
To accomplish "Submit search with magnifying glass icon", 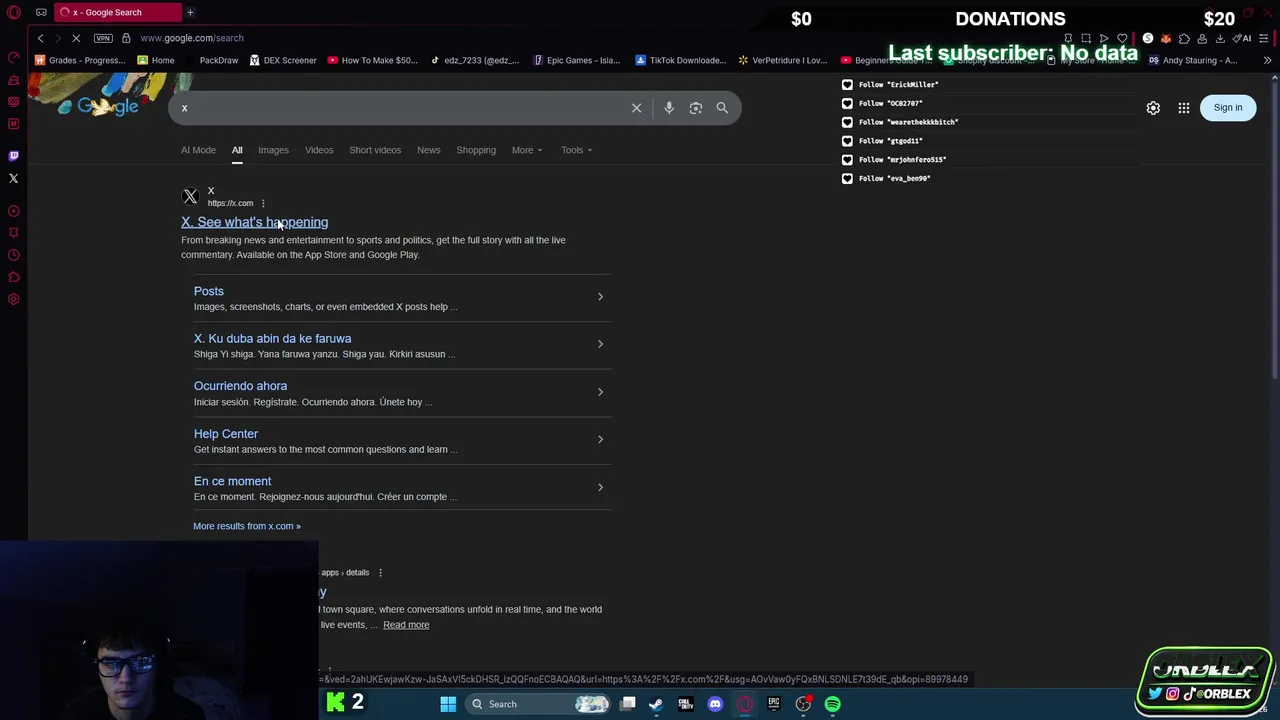I will (722, 108).
